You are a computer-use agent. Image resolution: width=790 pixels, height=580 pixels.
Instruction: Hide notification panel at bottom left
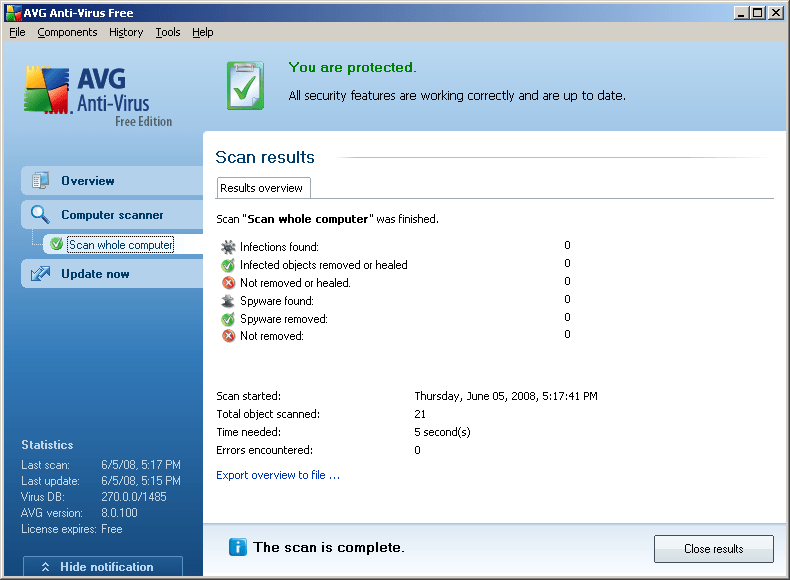103,566
